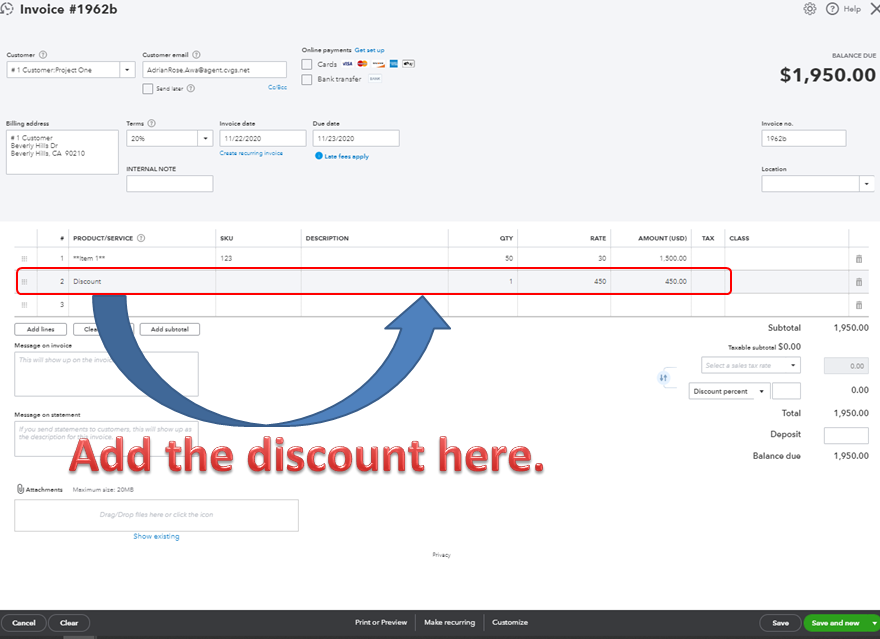Click the Internal note field
Image resolution: width=880 pixels, height=639 pixels.
coord(169,184)
